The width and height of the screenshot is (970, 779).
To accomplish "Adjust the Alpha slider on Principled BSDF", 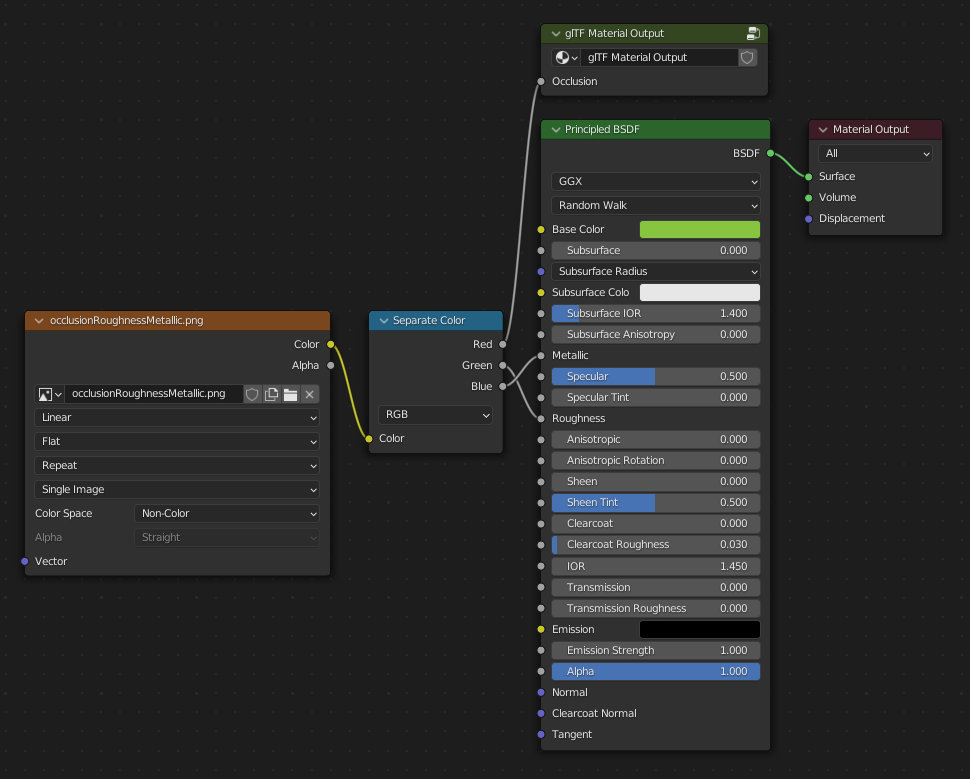I will point(655,671).
